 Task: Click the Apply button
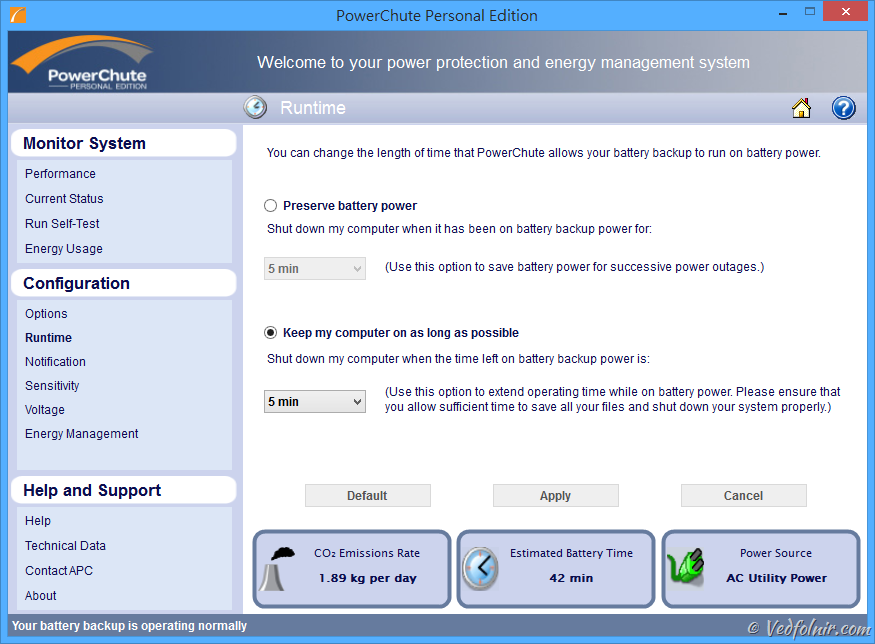[555, 496]
